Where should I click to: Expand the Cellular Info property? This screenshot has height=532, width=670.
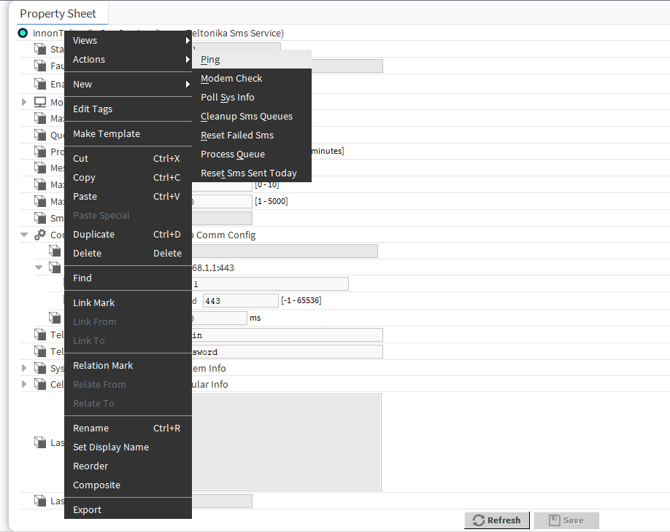pyautogui.click(x=25, y=384)
